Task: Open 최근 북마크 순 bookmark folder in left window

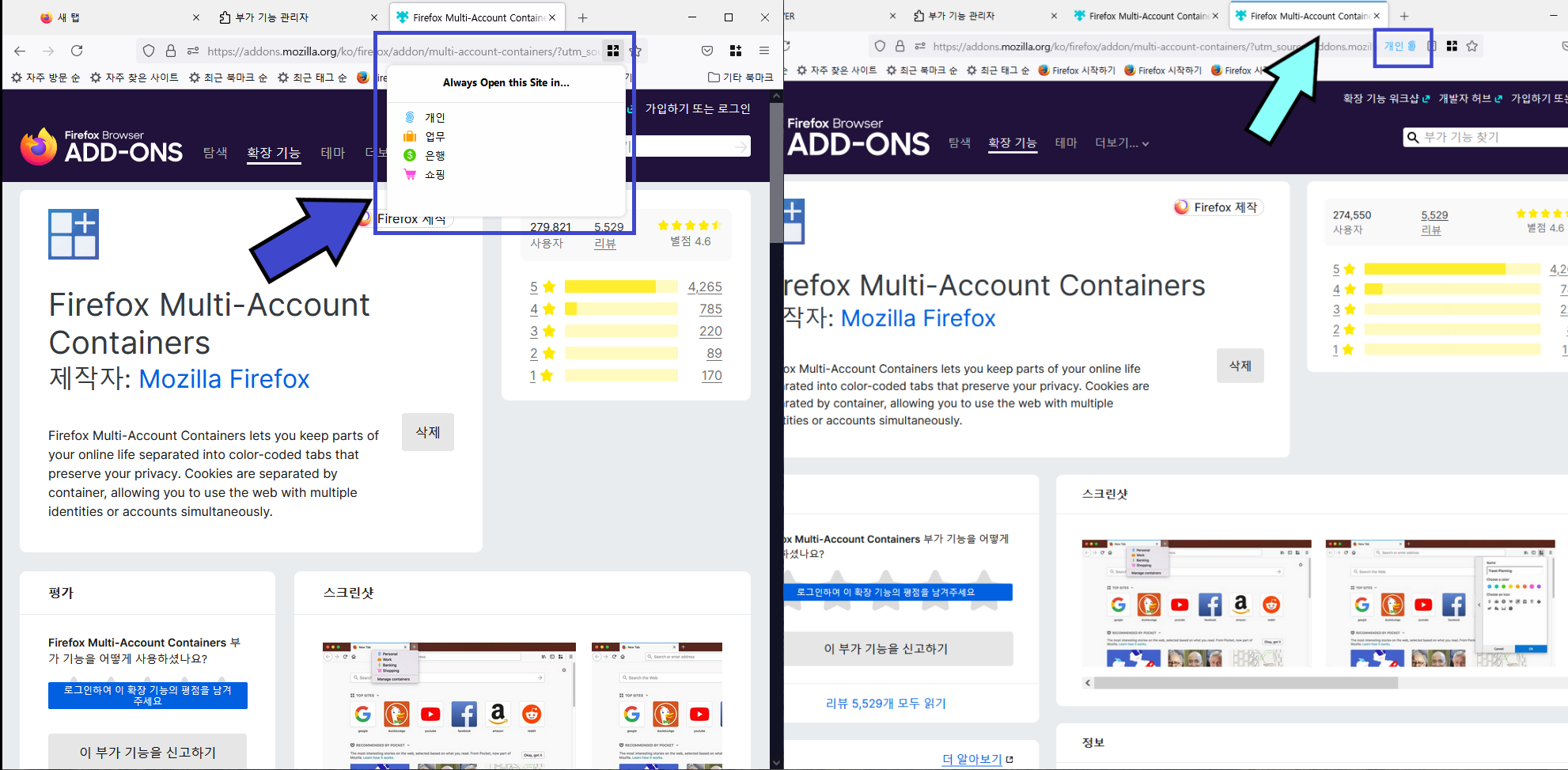Action: [229, 78]
